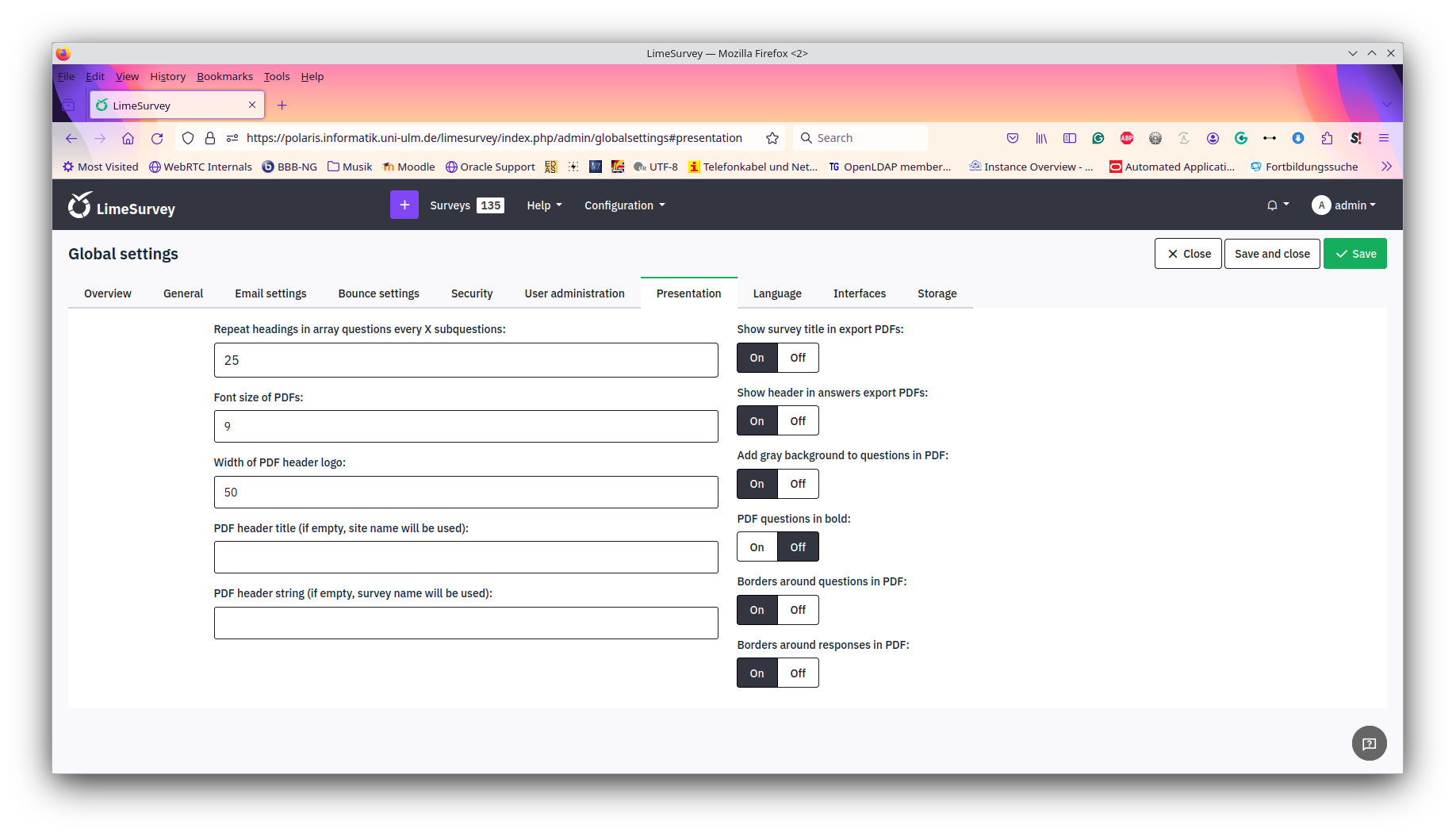This screenshot has height=836, width=1456.
Task: Open the Adblock Plus extension
Action: (1127, 138)
